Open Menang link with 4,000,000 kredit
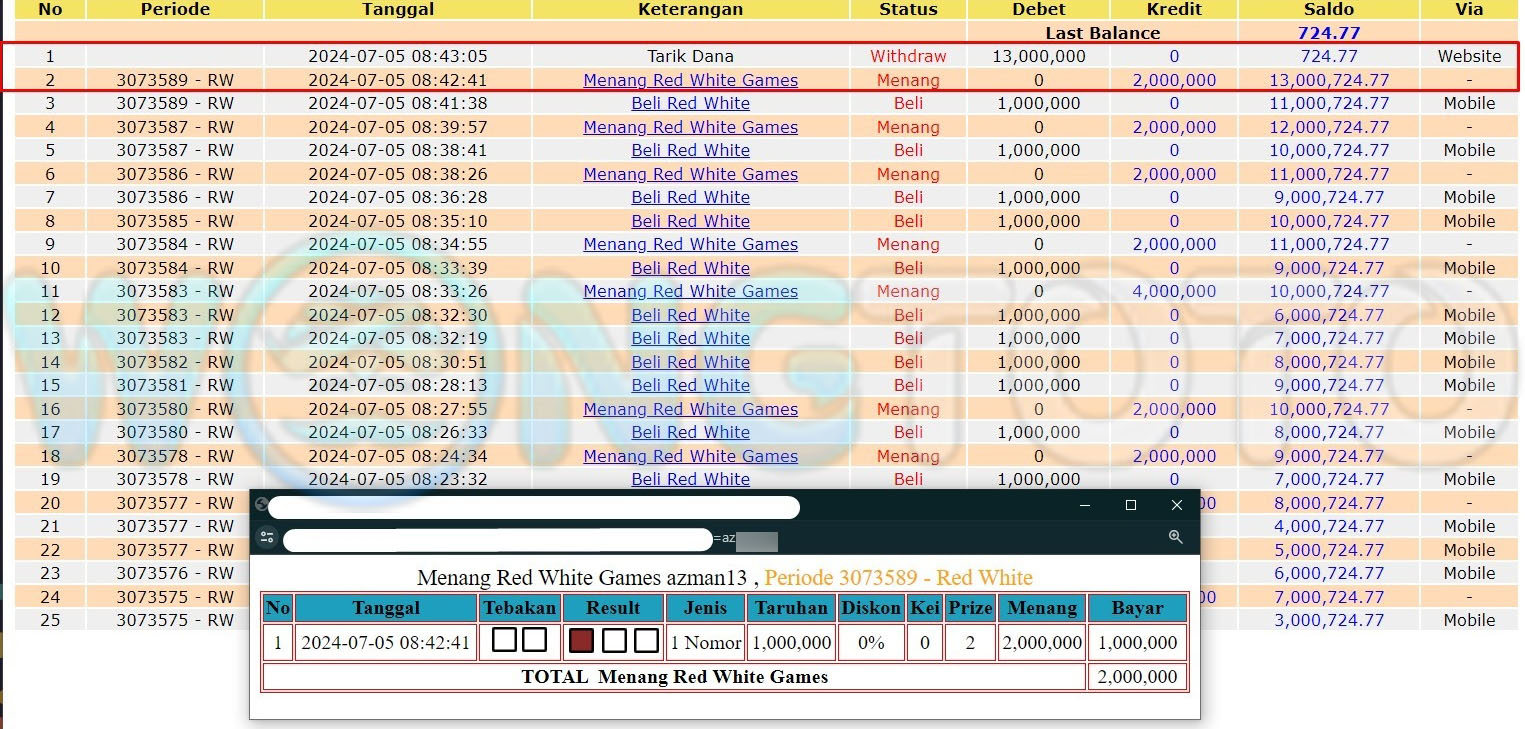The height and width of the screenshot is (729, 1525). [690, 291]
